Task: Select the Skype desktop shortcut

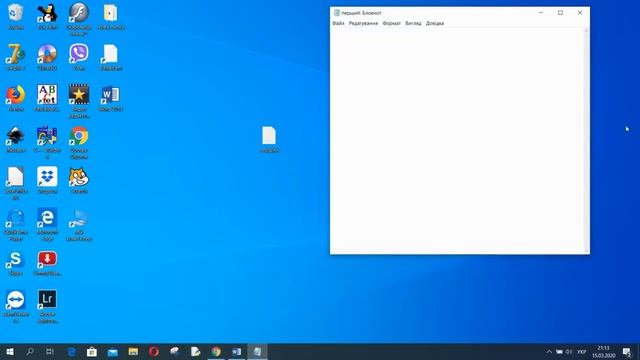Action: 16,263
